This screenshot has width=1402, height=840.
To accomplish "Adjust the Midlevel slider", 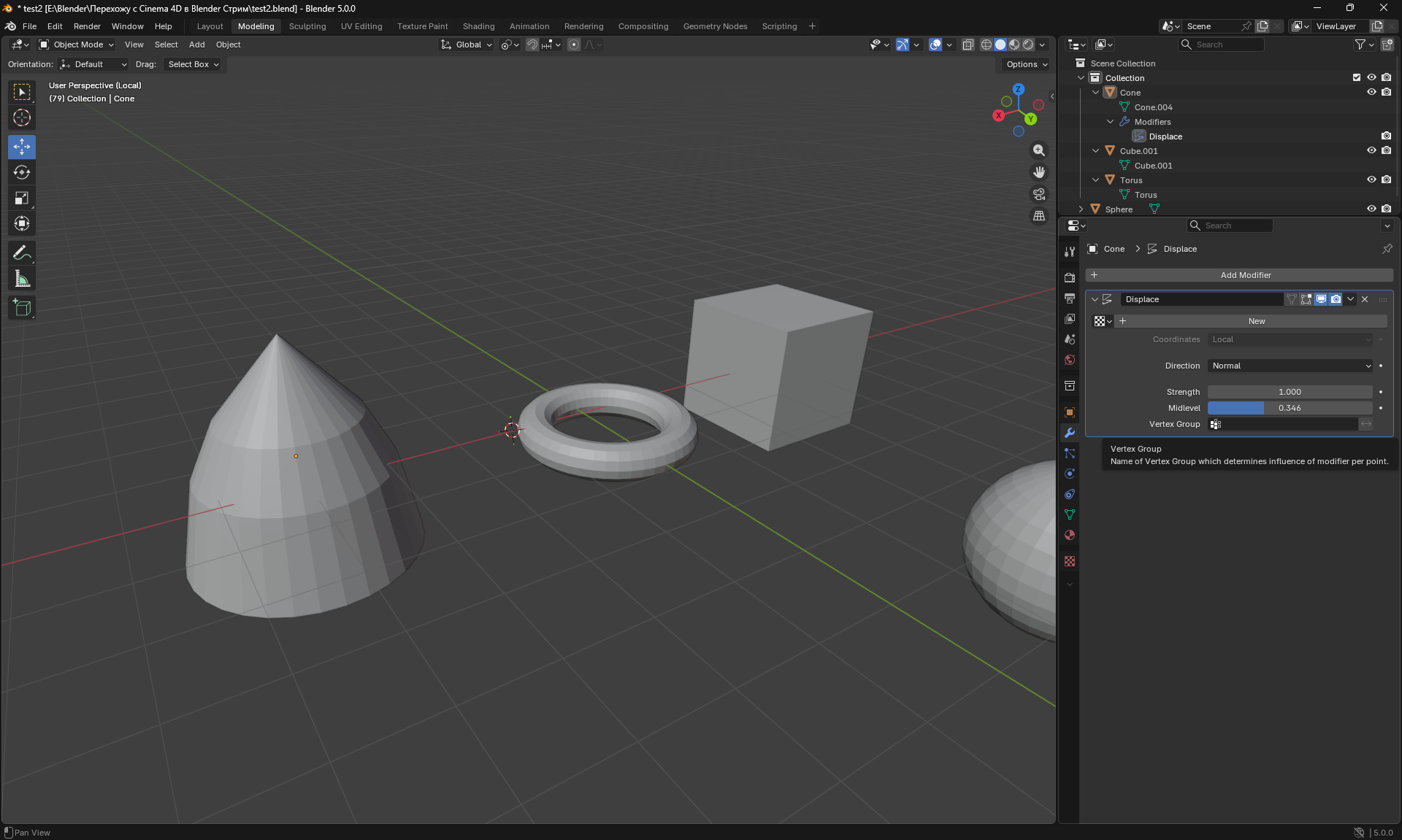I will (1290, 408).
